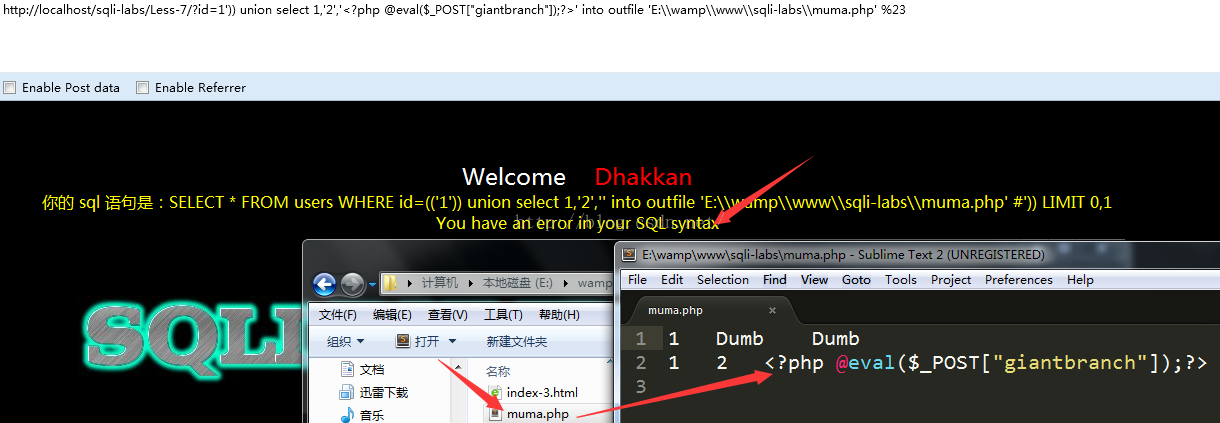Open Explorer's 文件(F) menu

point(338,315)
